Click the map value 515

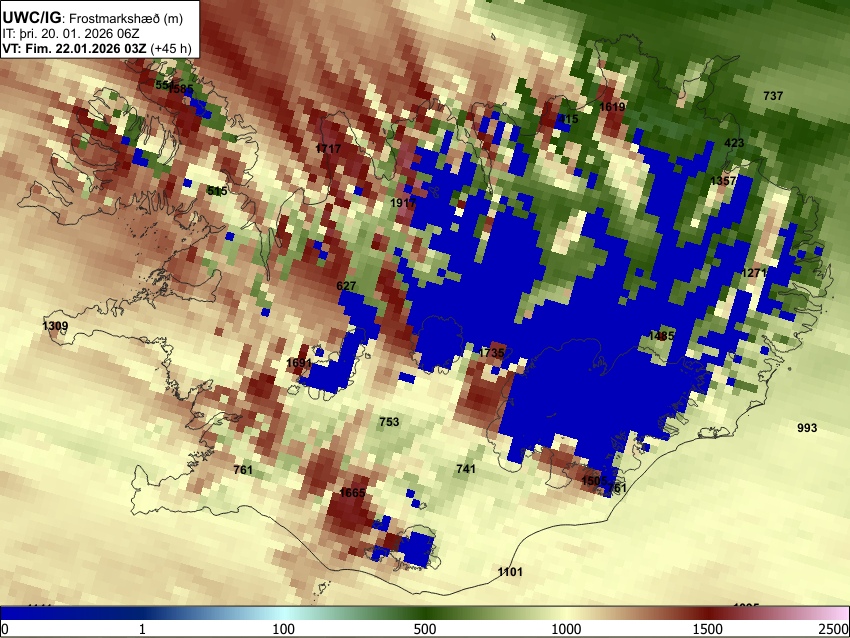[217, 191]
